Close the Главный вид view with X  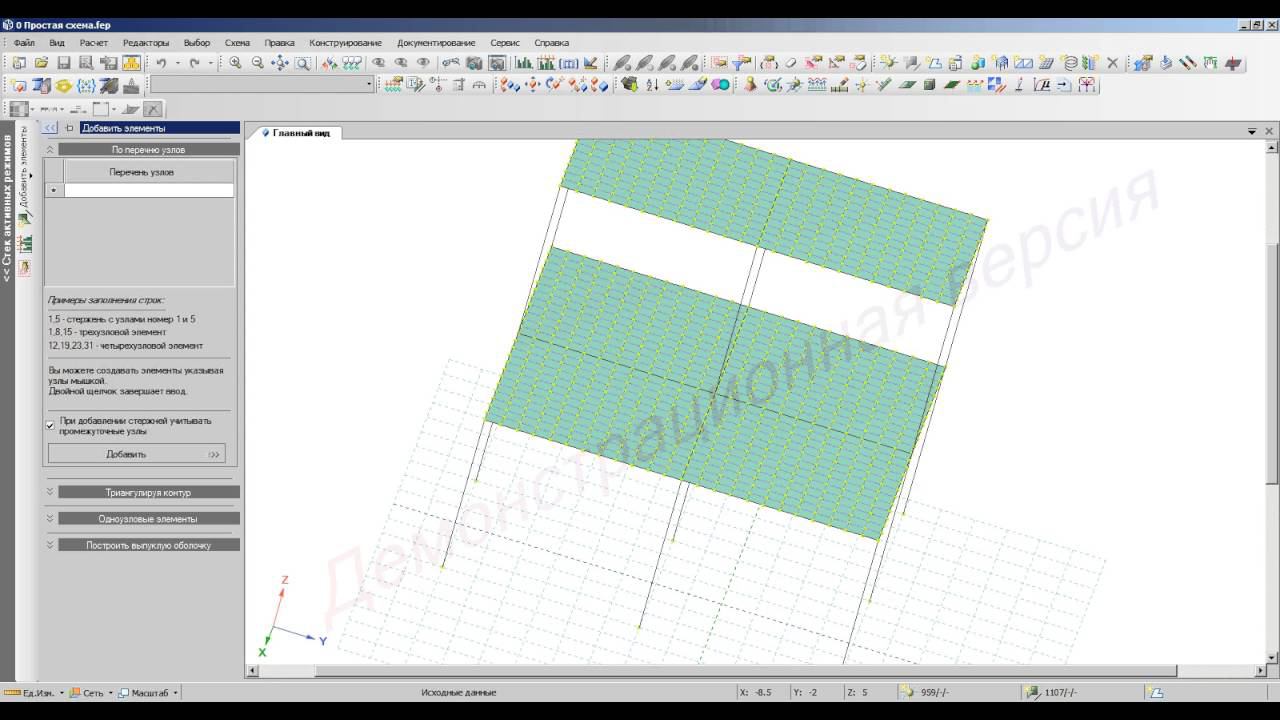point(1270,131)
